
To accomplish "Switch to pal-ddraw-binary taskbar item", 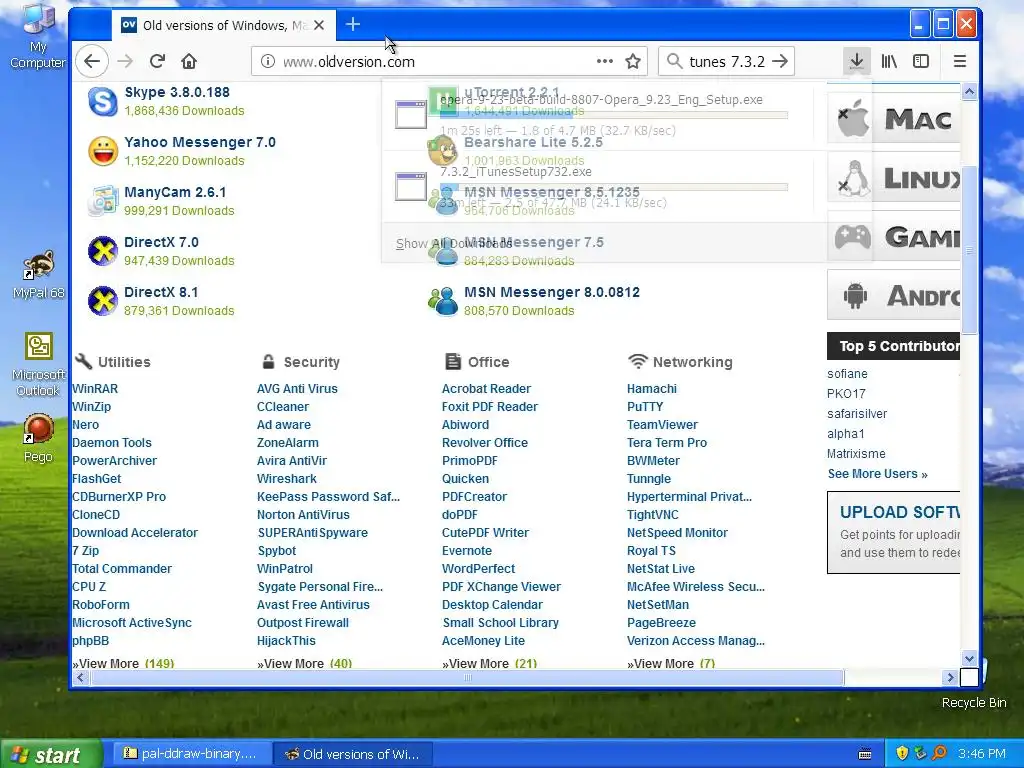I will [x=191, y=754].
